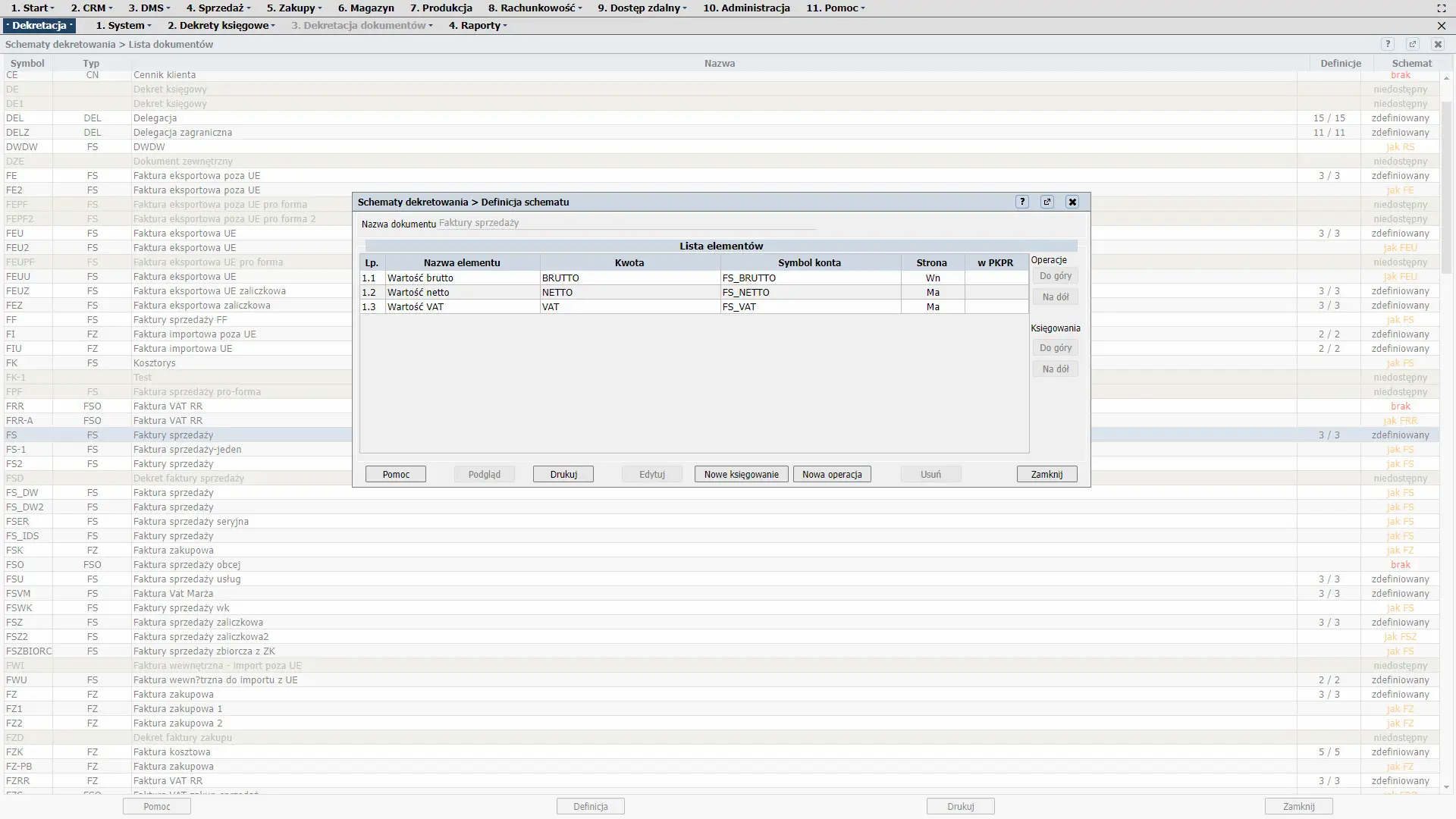The image size is (1456, 819).
Task: Click the pop-out icon in Definicja schematu dialog
Action: click(1047, 202)
